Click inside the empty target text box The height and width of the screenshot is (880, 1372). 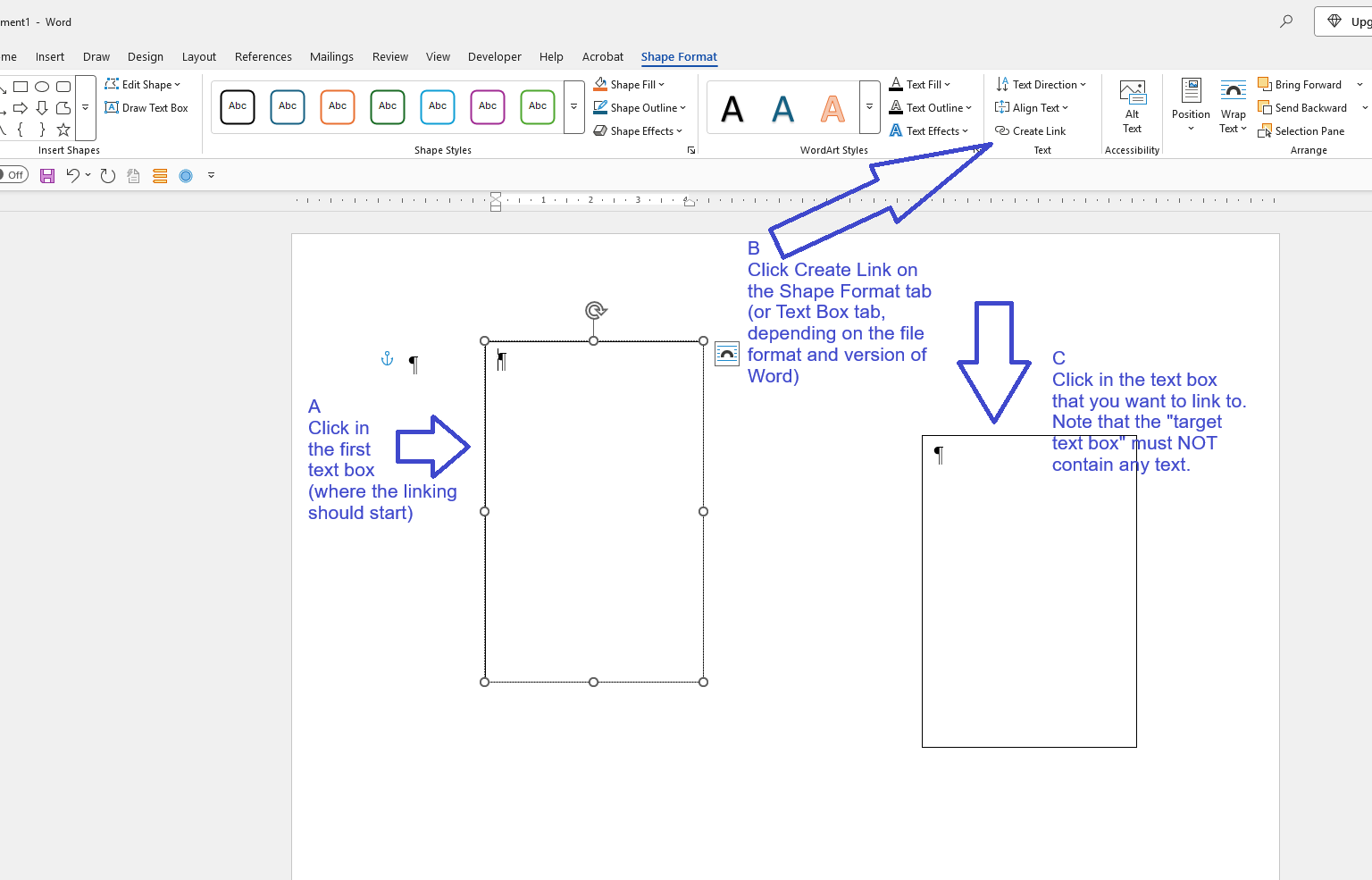coord(1029,591)
